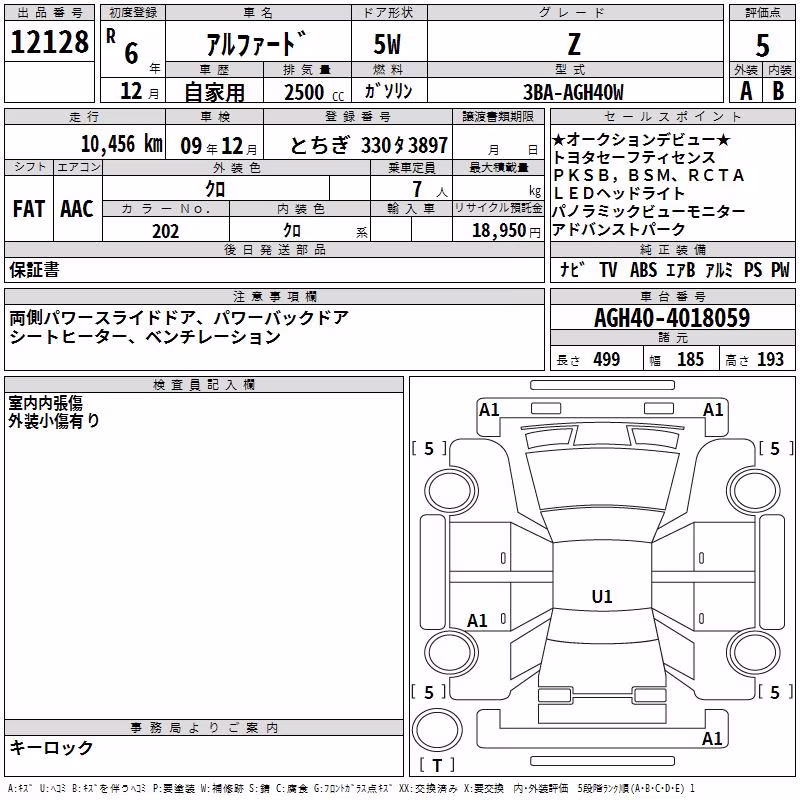Select the overall 評価点 score 5
The image size is (800, 800).
pos(762,46)
